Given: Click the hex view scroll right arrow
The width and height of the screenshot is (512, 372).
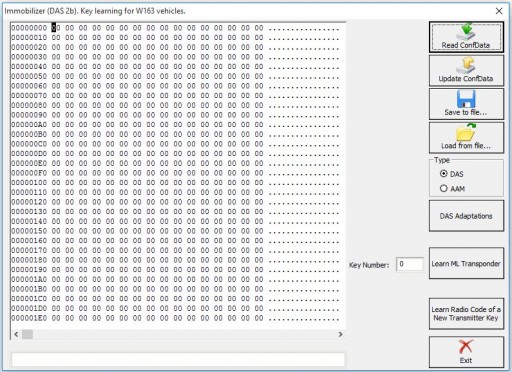Looking at the screenshot, I should [340, 334].
